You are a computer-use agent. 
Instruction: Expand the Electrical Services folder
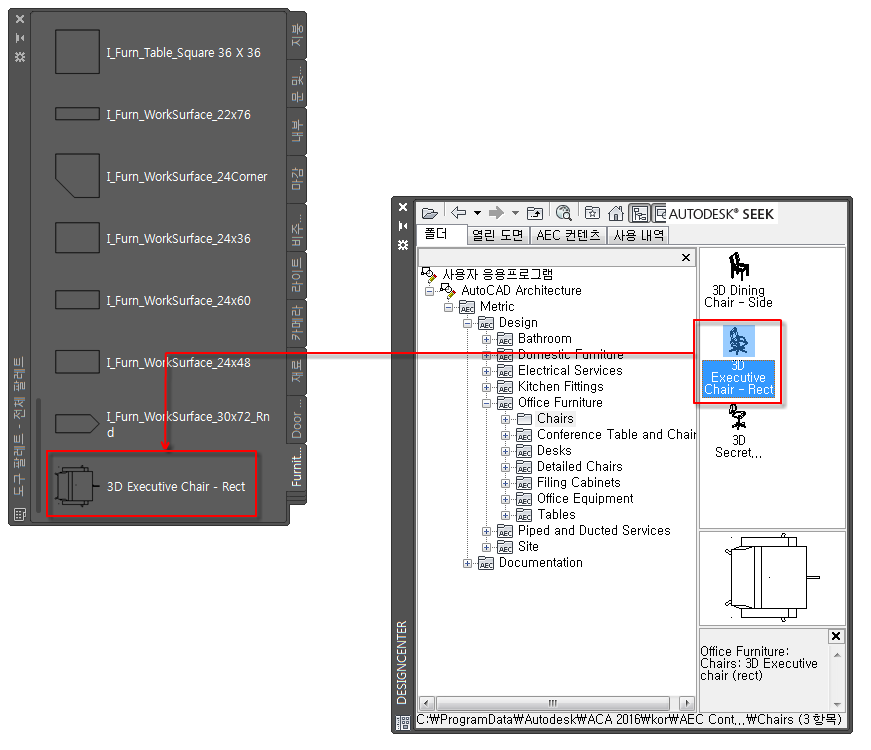pos(487,371)
